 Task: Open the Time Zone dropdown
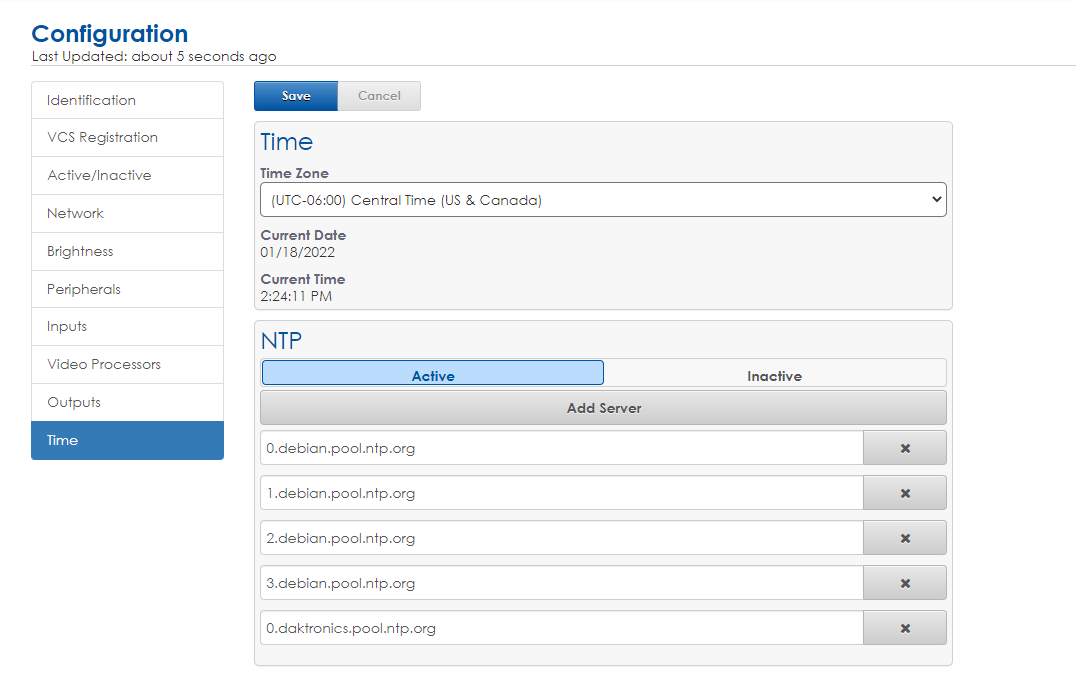coord(601,199)
